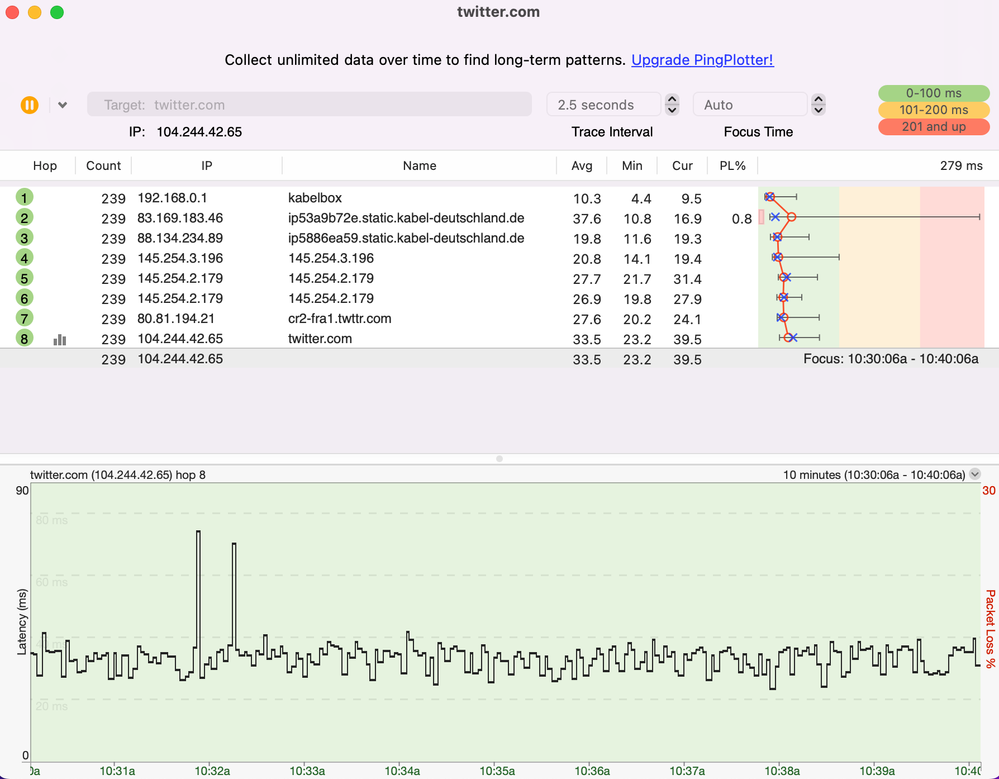Click the 279 ms graph scale label
The width and height of the screenshot is (999, 779).
(x=961, y=166)
